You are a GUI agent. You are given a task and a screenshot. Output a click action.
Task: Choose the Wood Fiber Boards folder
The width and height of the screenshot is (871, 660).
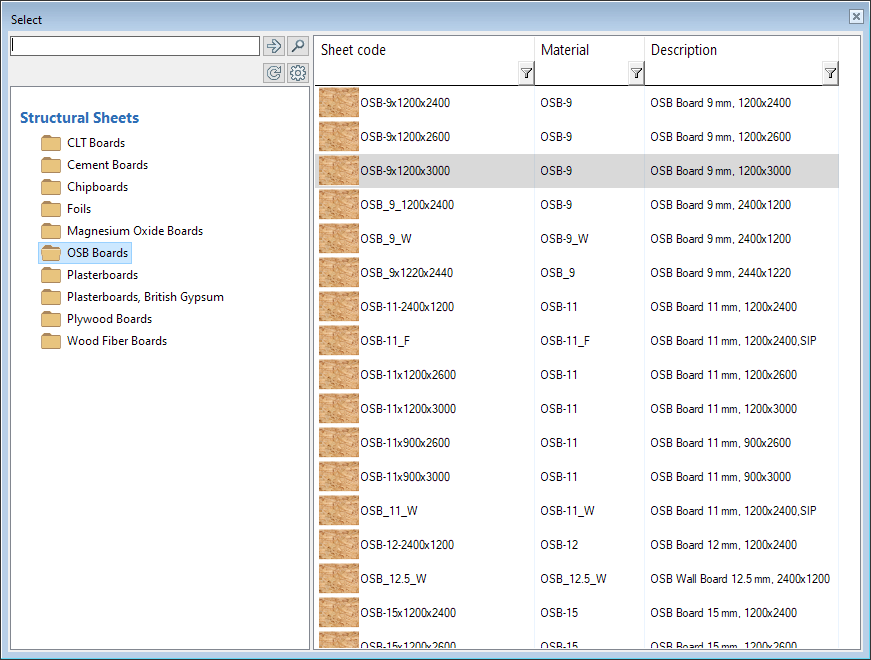click(116, 341)
